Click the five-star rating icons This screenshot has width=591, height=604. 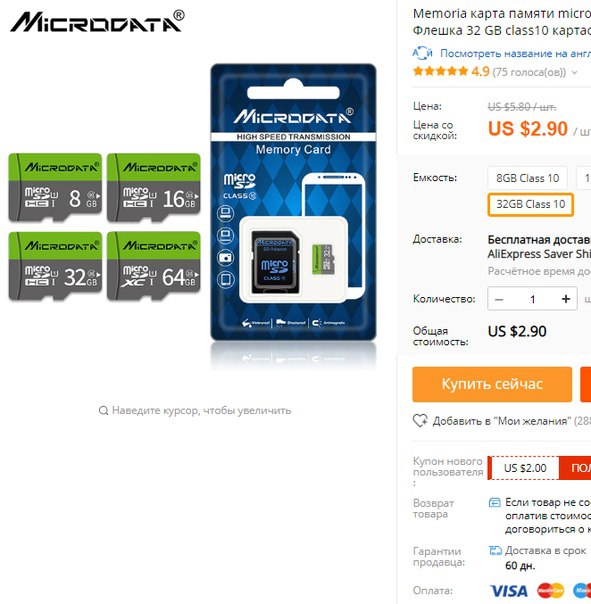click(x=440, y=71)
